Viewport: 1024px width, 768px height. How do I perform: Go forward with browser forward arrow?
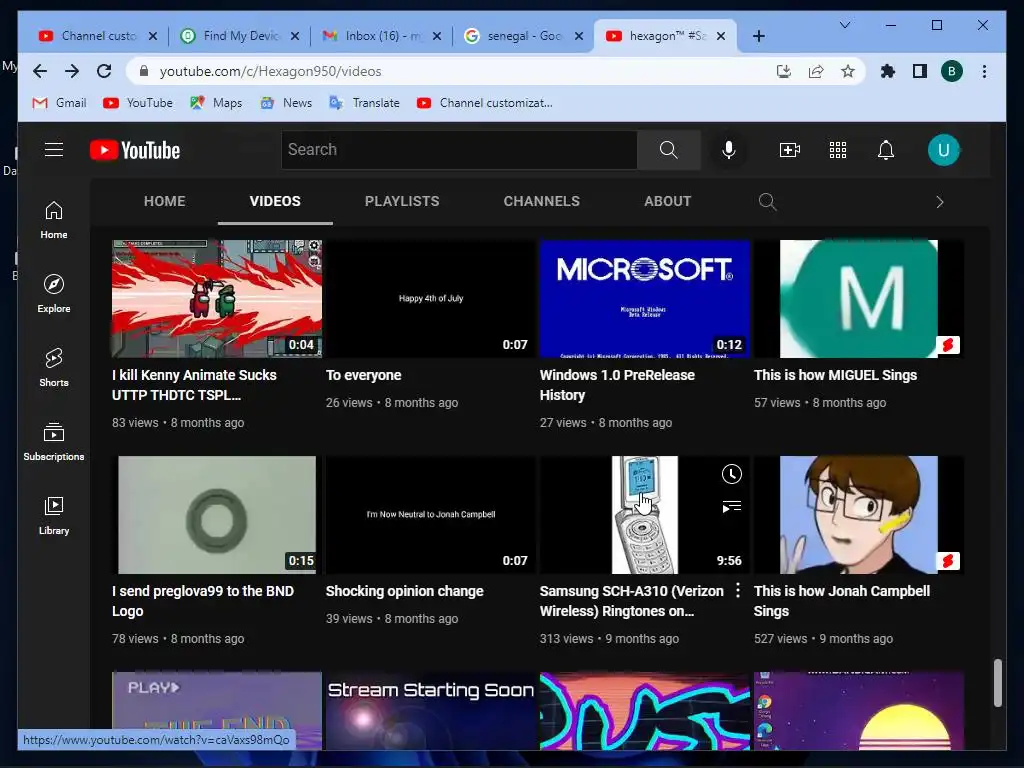pos(72,71)
